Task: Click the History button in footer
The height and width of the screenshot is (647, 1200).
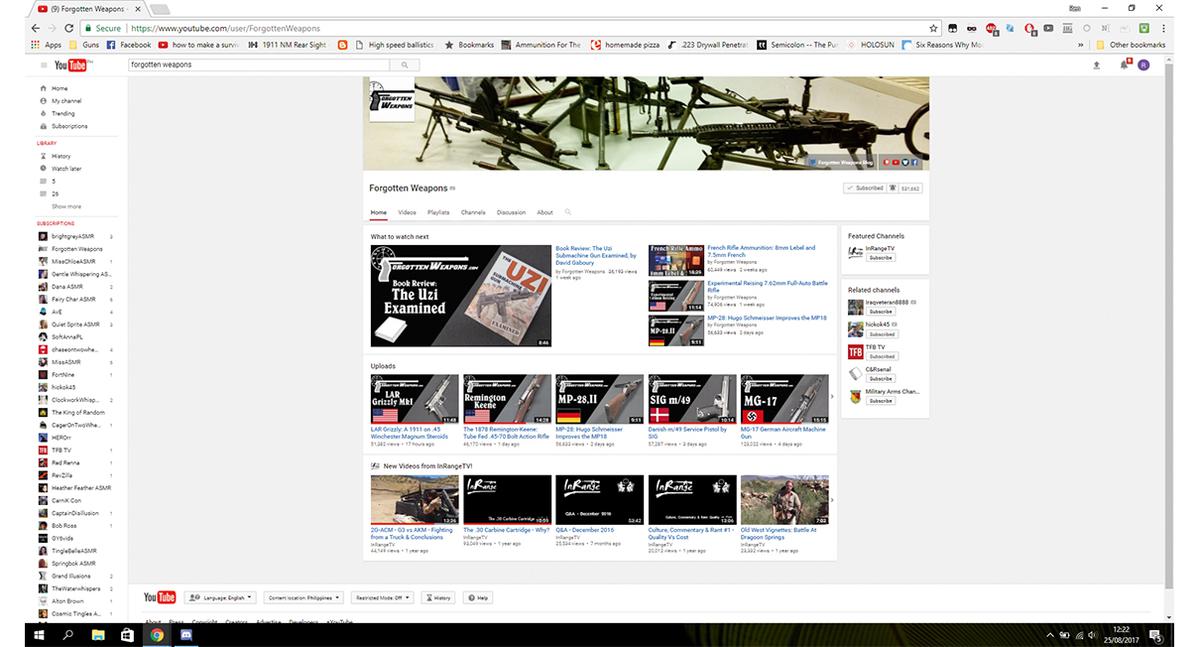Action: click(x=438, y=597)
